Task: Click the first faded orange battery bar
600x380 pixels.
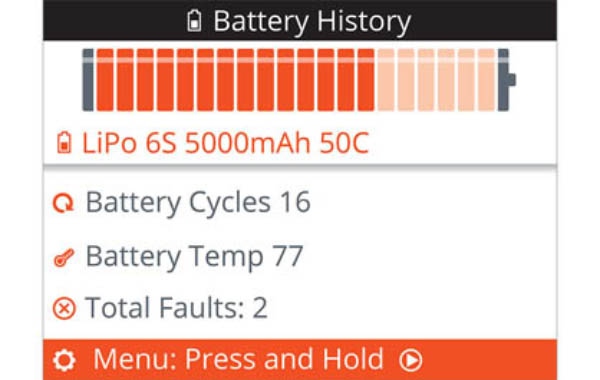Action: 386,80
